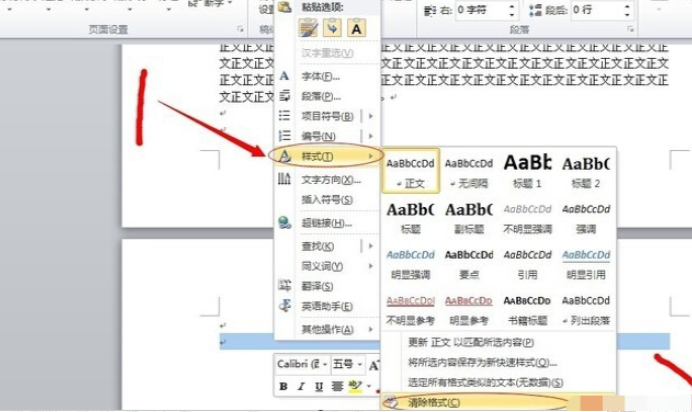This screenshot has height=412, width=692.
Task: Click Keep Source Formatting paste option icon
Action: point(308,29)
